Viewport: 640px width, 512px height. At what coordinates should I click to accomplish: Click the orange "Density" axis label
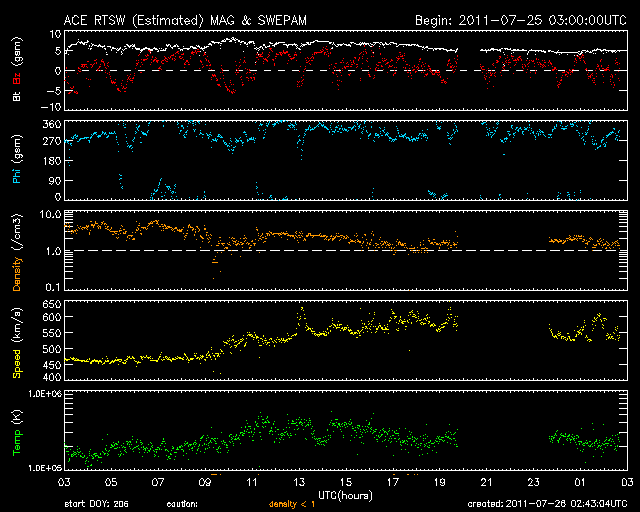click(16, 274)
